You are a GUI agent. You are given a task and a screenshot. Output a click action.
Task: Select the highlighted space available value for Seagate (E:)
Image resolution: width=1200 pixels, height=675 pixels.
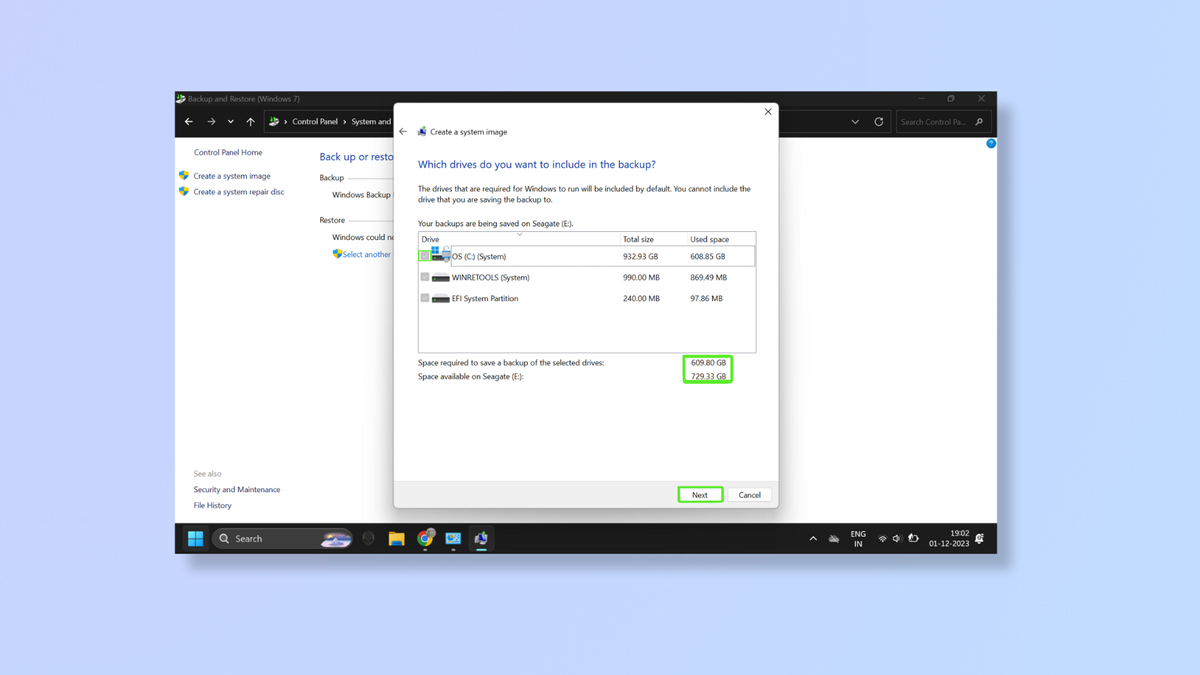[x=708, y=375]
